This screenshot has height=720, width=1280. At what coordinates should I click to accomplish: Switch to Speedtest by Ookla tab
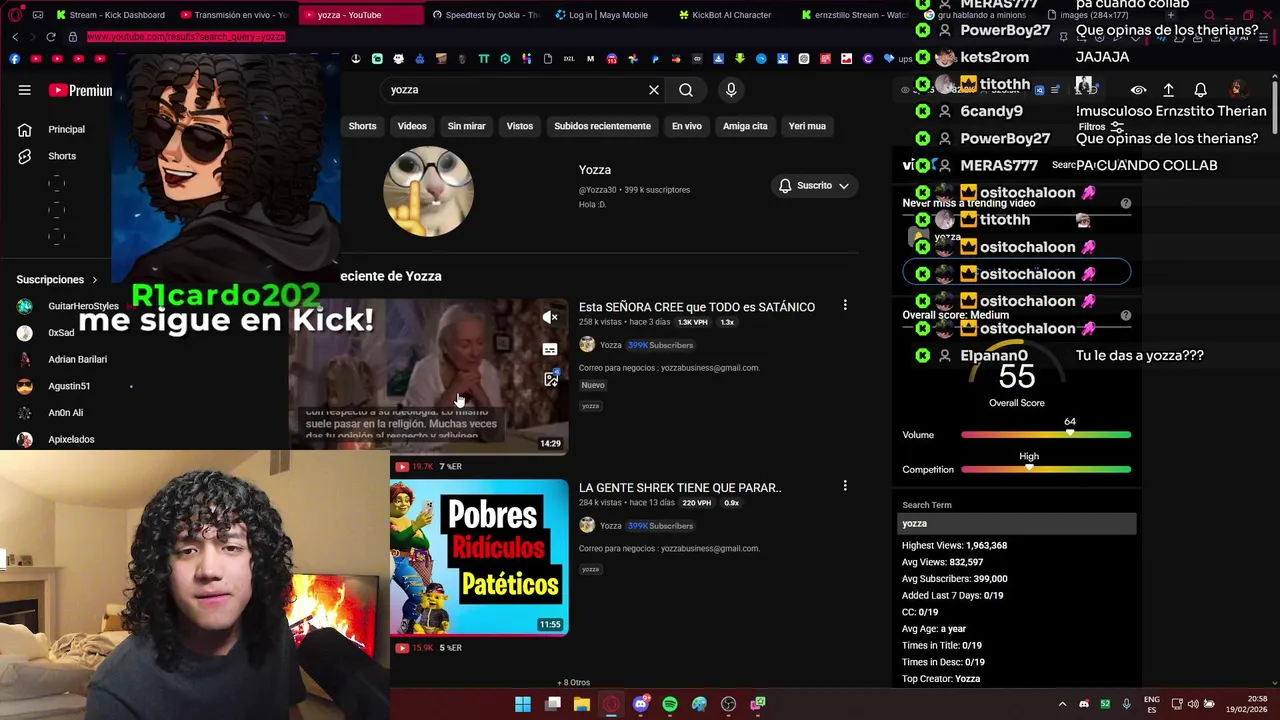pos(486,15)
